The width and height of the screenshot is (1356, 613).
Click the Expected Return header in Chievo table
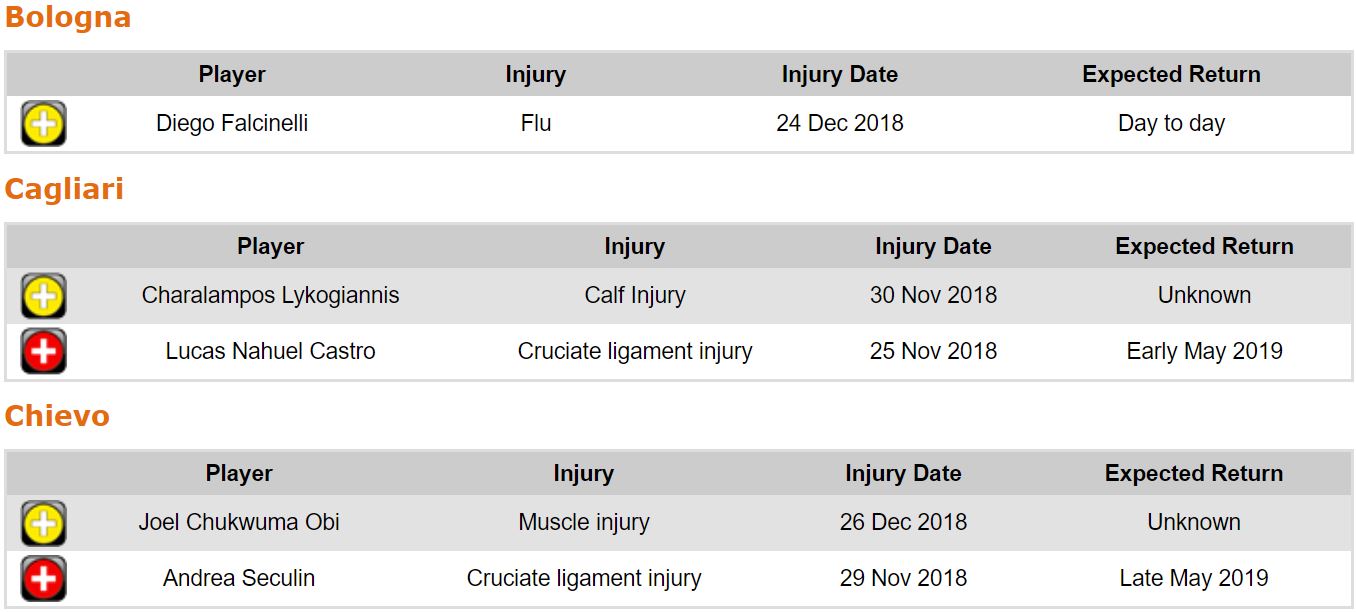[x=1193, y=474]
